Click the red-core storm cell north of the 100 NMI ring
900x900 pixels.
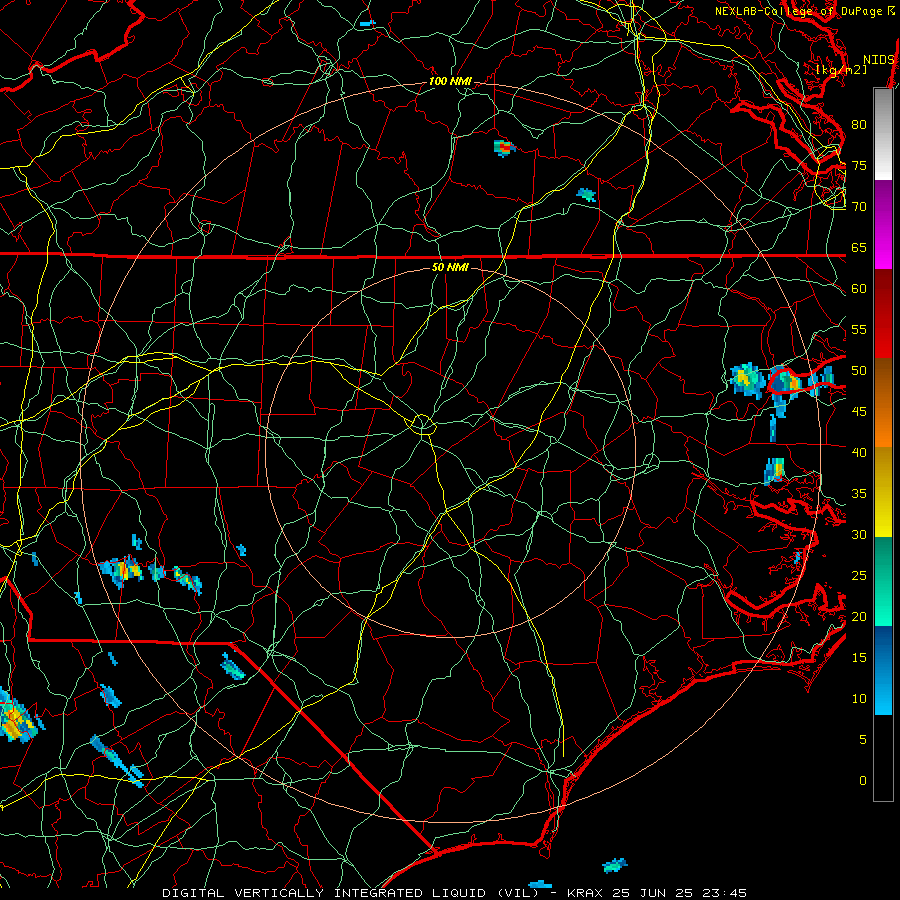504,148
